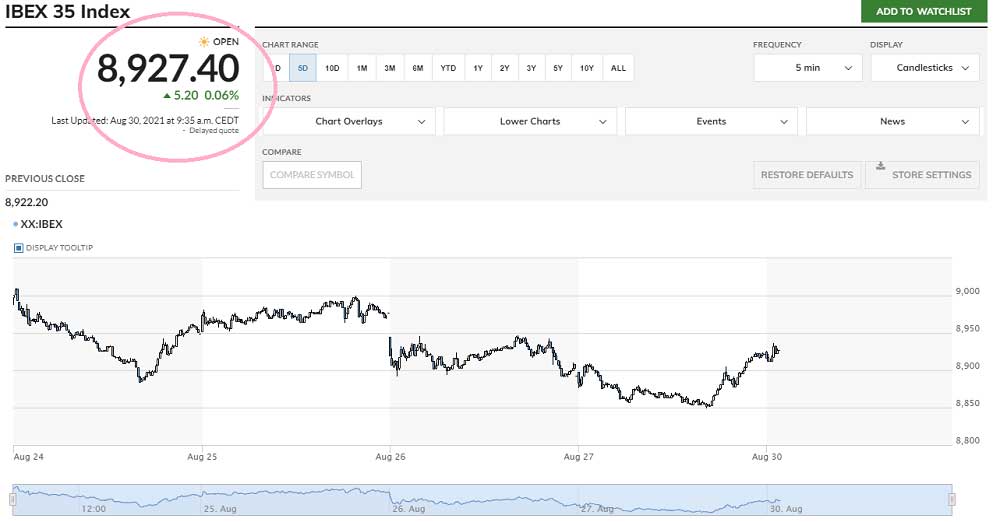Click 25. Aug on navigator timeline
The image size is (1000, 522).
(x=220, y=509)
